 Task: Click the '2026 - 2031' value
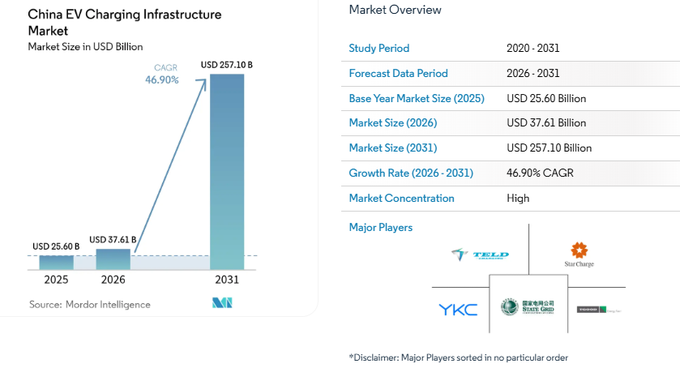click(x=533, y=73)
